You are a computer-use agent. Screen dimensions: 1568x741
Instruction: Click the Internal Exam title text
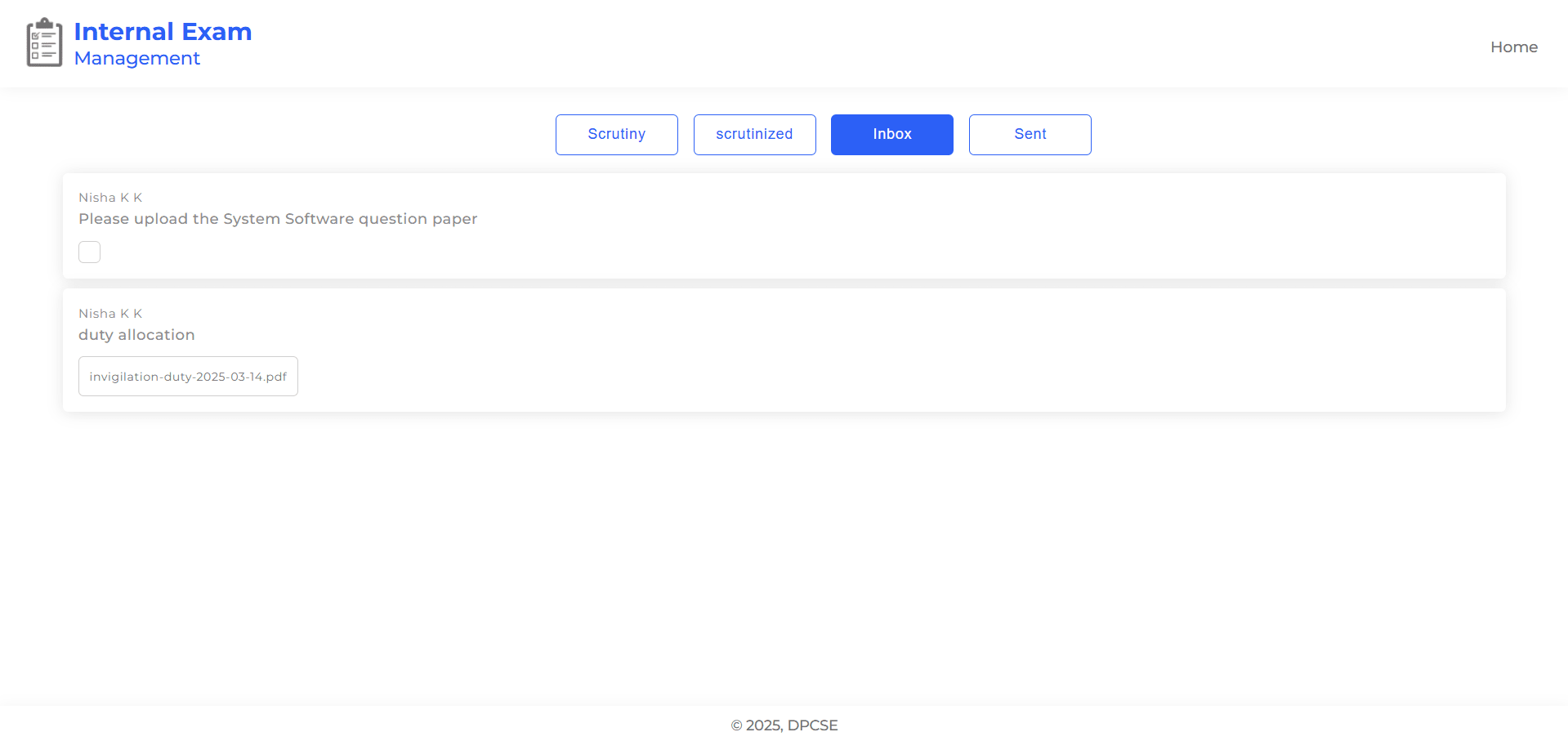(x=163, y=32)
